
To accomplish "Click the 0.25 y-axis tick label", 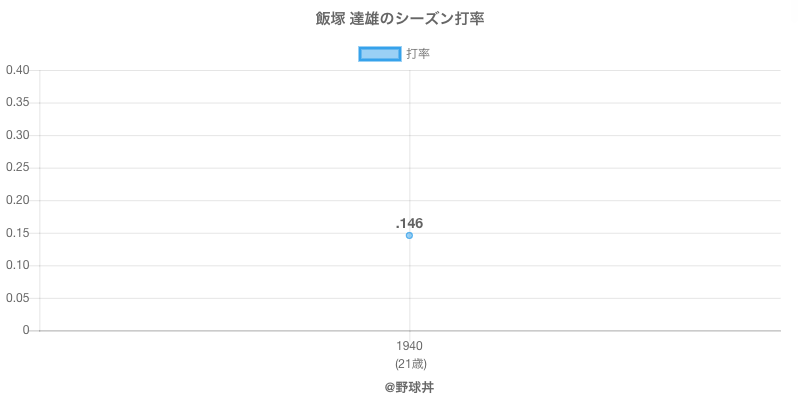I will coord(17,168).
